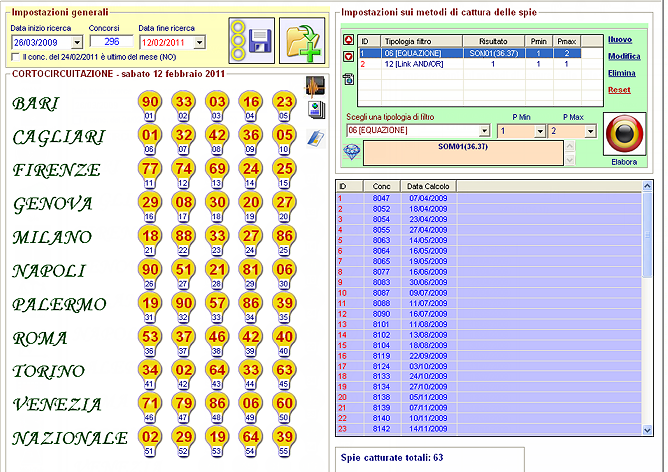This screenshot has height=472, width=668.
Task: Click the Concorsi 296 input field
Action: coord(112,41)
